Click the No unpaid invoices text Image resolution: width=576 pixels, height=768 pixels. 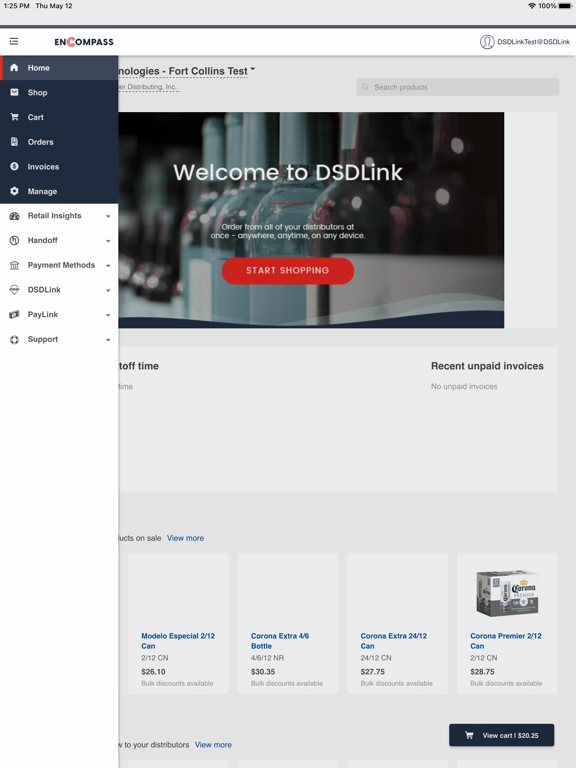pos(464,386)
